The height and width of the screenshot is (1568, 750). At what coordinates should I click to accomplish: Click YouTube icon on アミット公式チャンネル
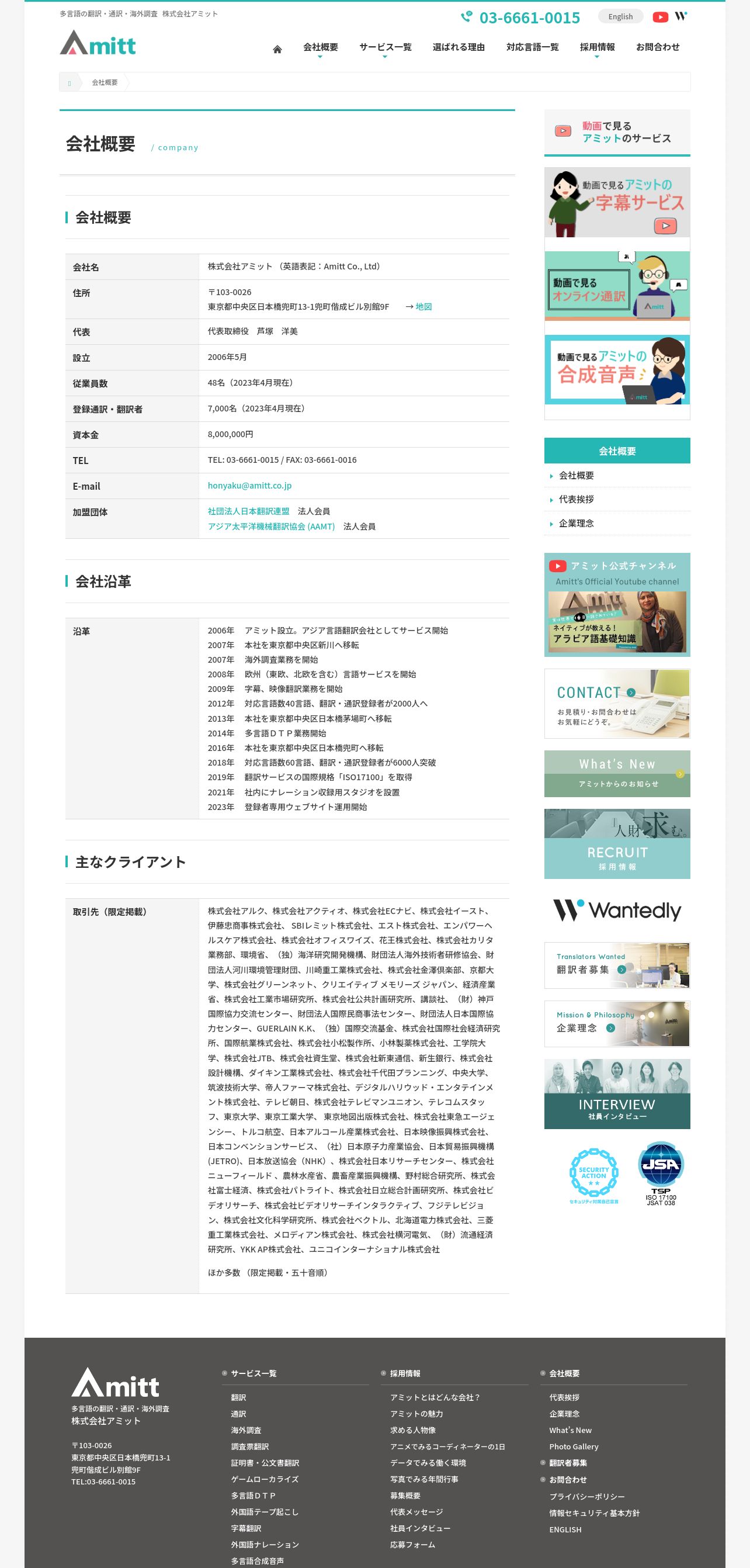558,566
